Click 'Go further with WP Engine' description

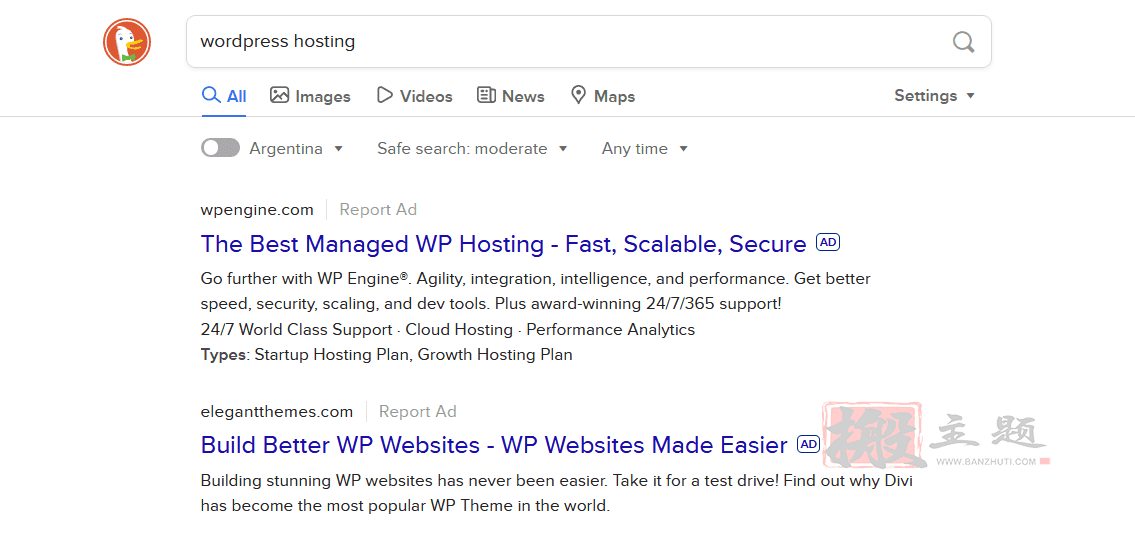point(536,291)
